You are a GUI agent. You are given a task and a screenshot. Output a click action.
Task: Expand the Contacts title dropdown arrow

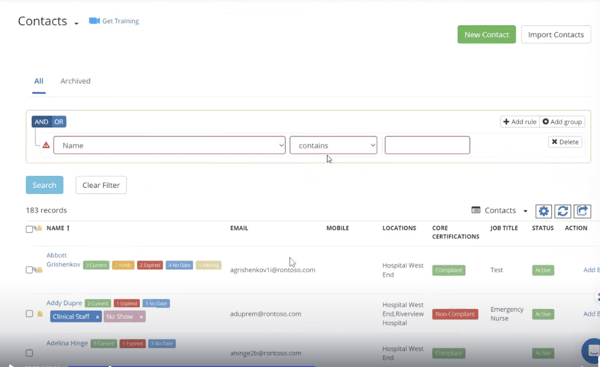[x=76, y=23]
